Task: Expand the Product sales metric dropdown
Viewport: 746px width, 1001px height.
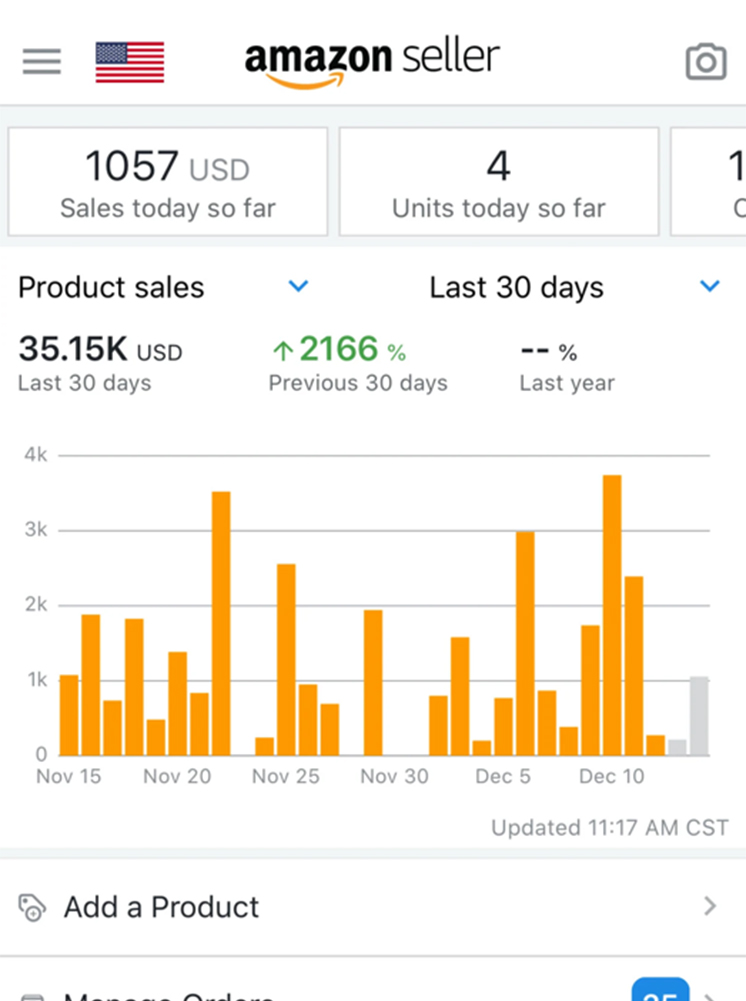Action: pos(298,287)
